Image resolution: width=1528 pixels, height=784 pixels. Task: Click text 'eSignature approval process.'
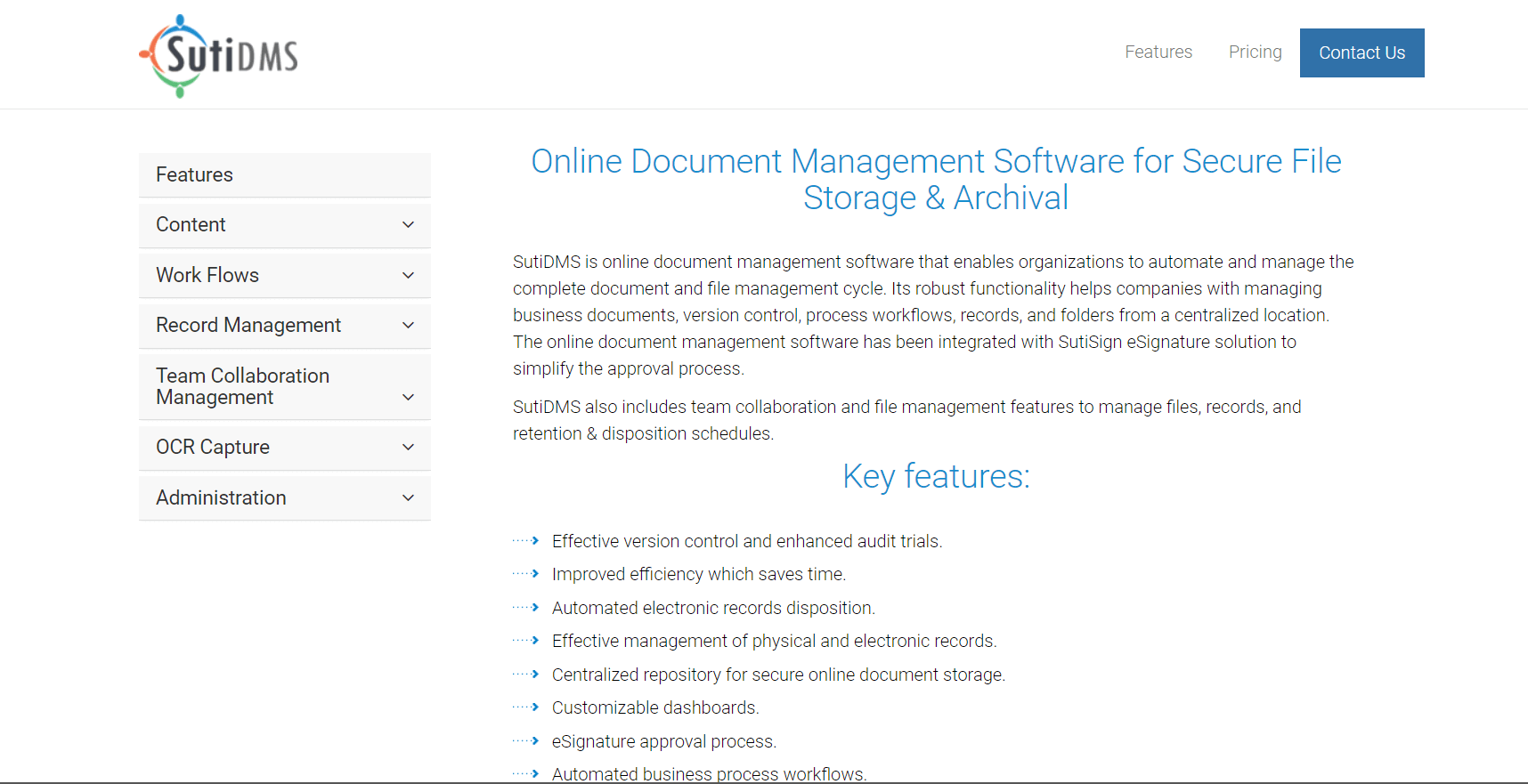[664, 741]
